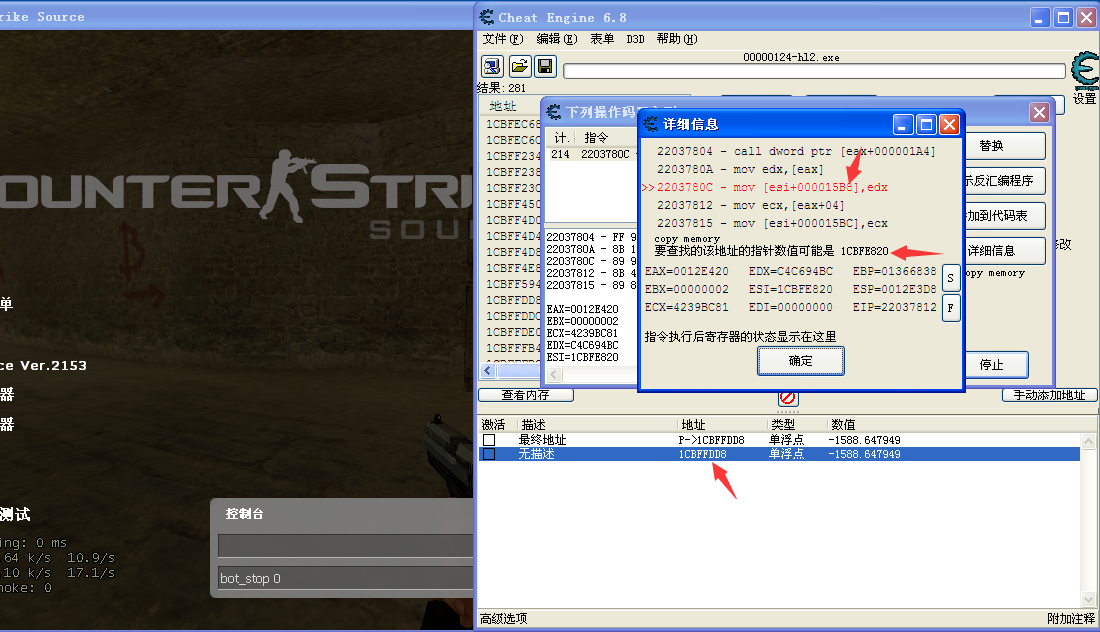This screenshot has width=1100, height=632.
Task: Open a saved cheat table via folder icon
Action: point(519,66)
